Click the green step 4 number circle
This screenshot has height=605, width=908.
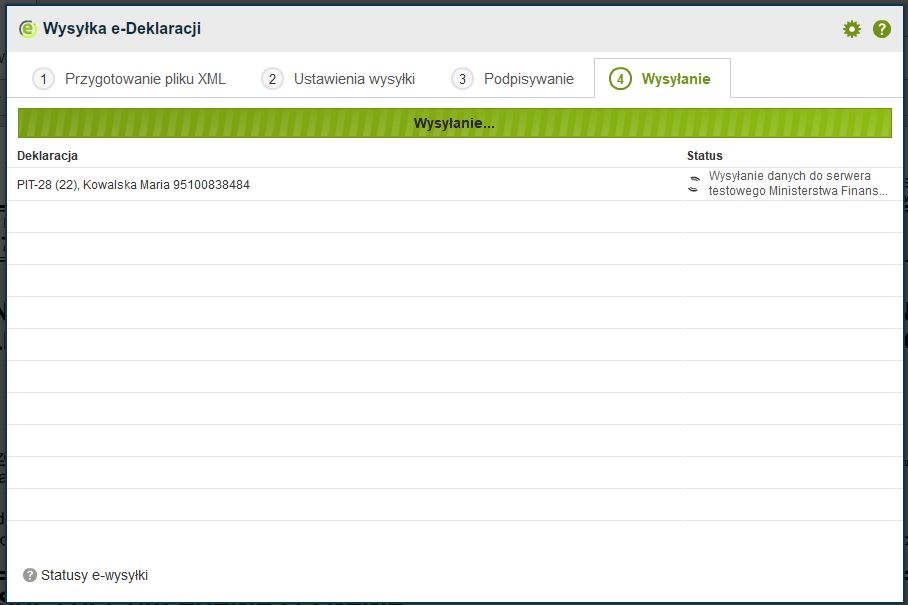620,79
